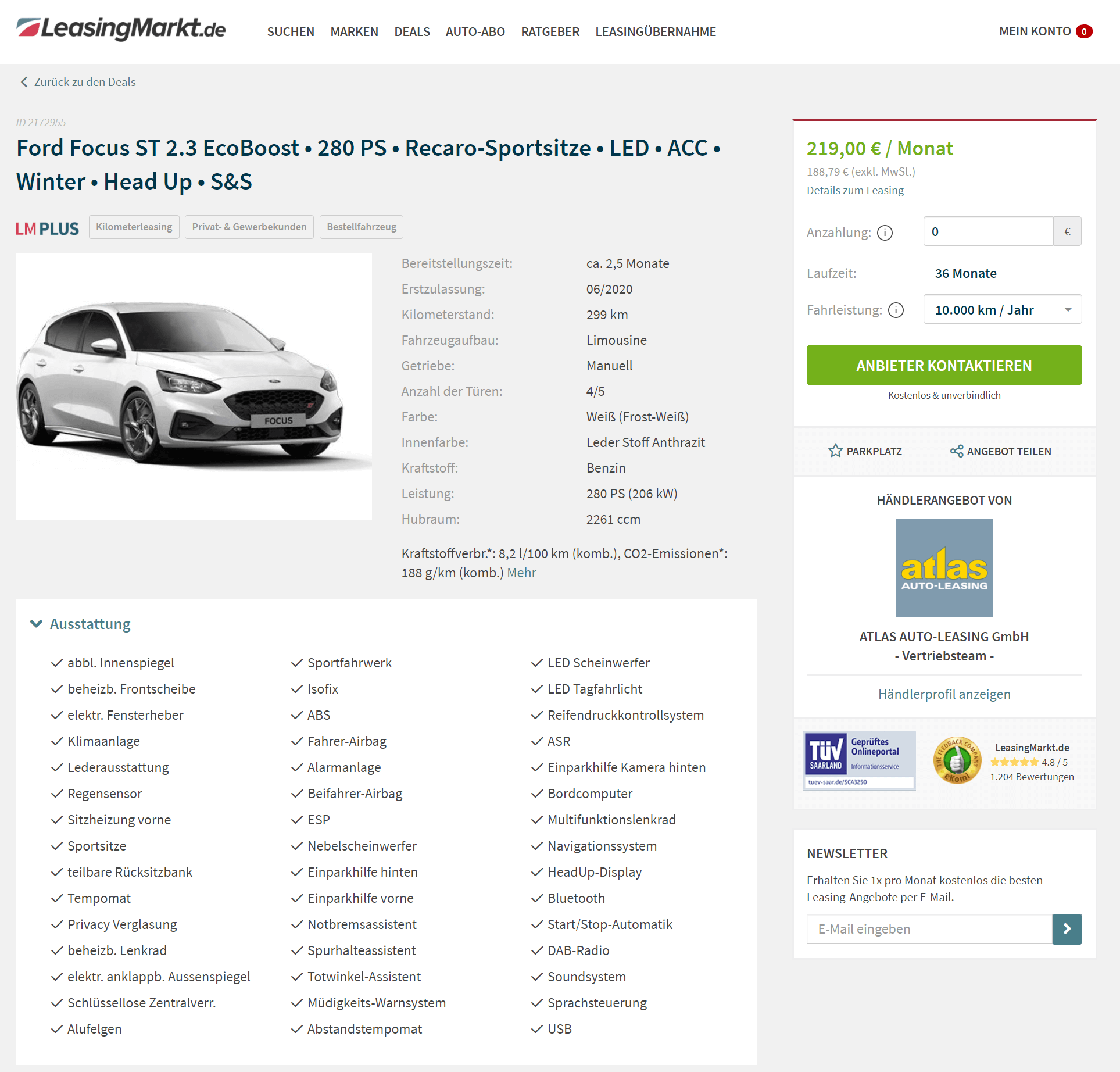Open the MARKEN menu
The width and height of the screenshot is (1120, 1072).
(354, 31)
